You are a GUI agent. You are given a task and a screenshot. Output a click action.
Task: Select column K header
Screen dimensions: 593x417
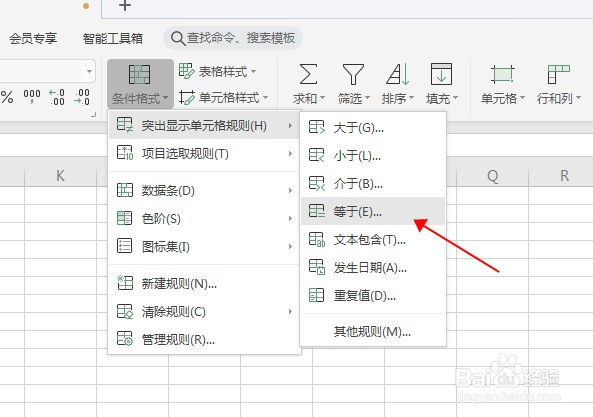pyautogui.click(x=61, y=176)
